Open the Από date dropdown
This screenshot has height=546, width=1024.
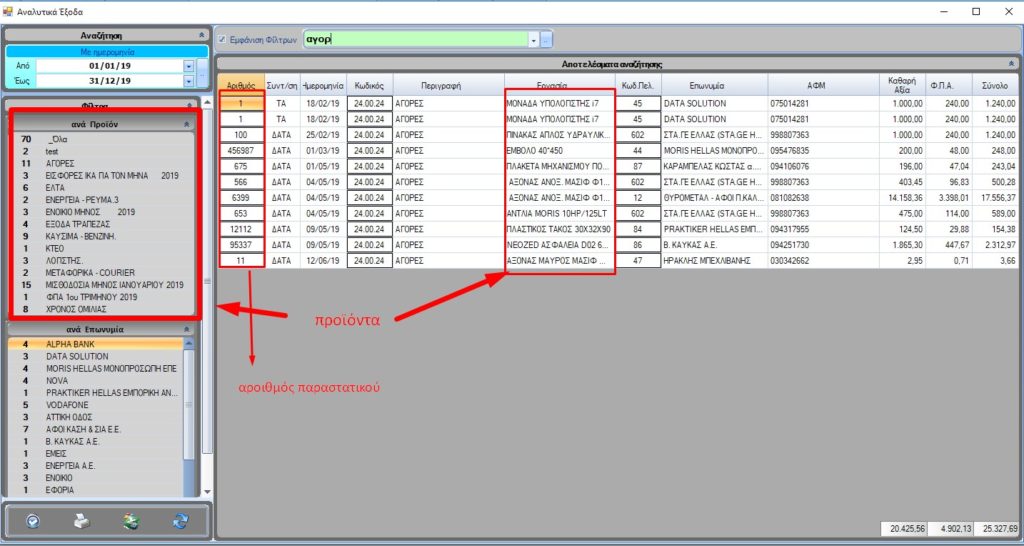click(188, 67)
